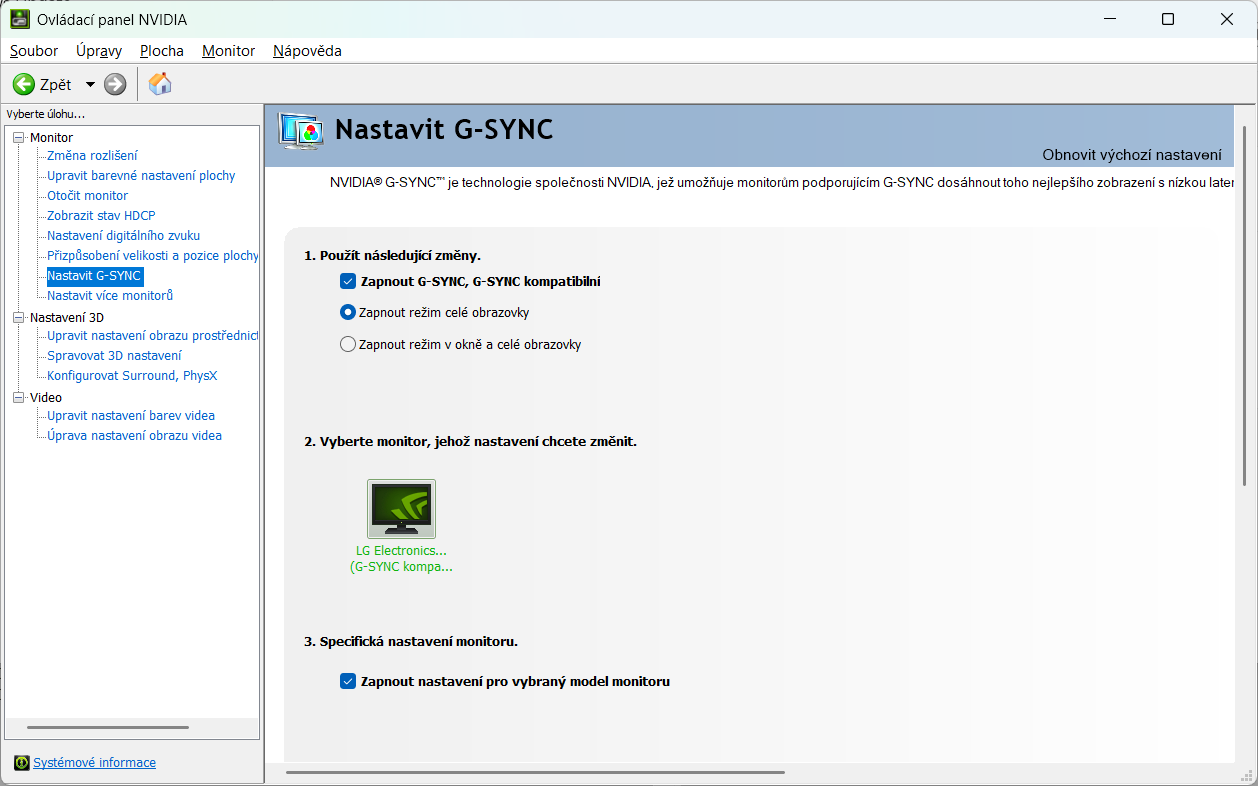Collapse the Monitor tree section
This screenshot has width=1258, height=786.
point(18,137)
